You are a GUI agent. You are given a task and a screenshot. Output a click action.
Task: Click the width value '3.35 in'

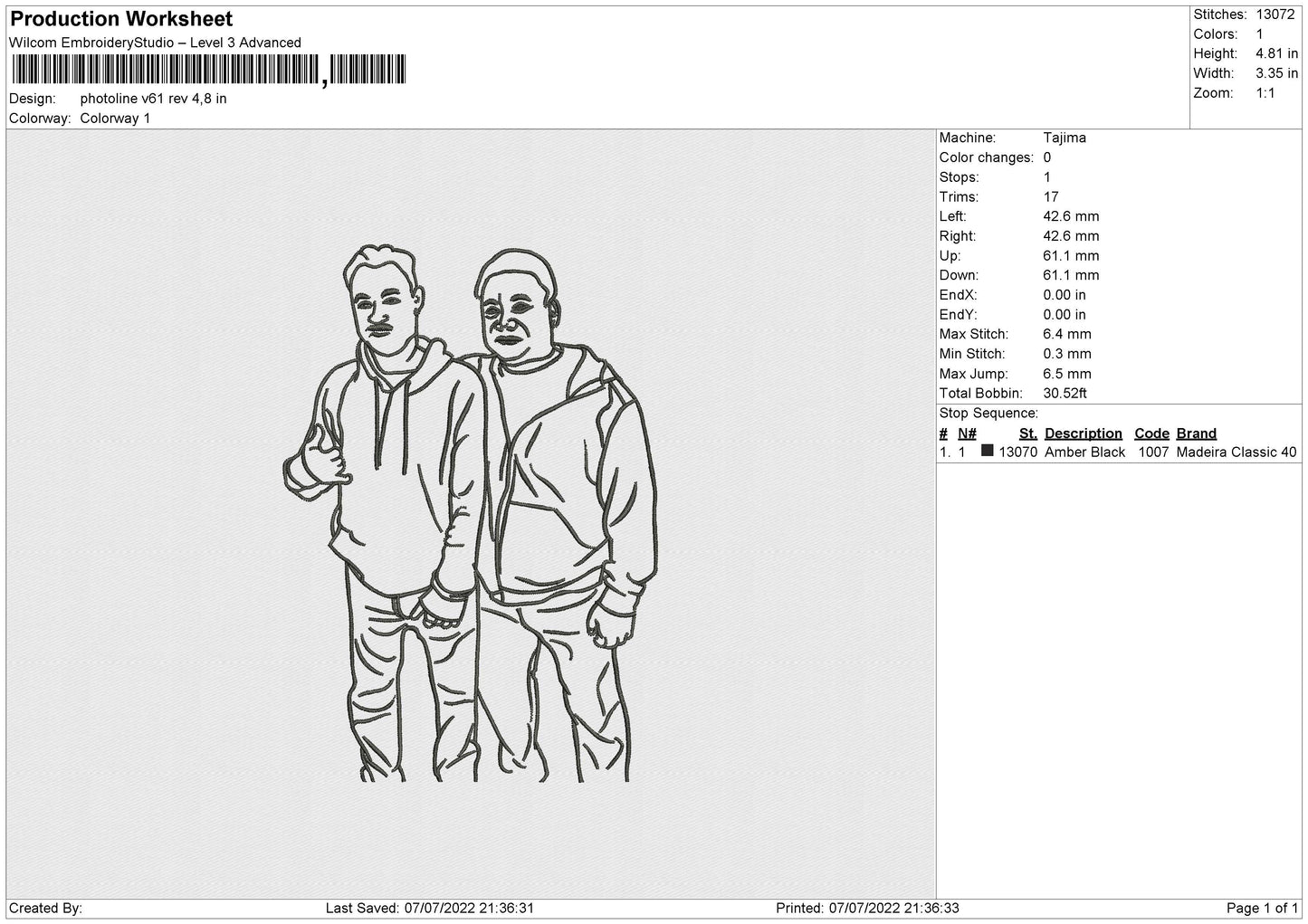point(1277,73)
